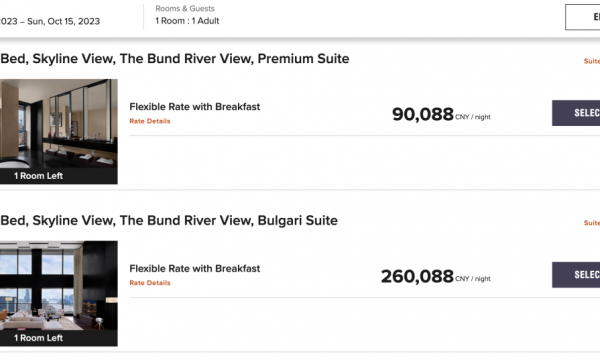The image size is (600, 360).
Task: Click the Suite details link for Premium Suite
Action: [x=592, y=61]
